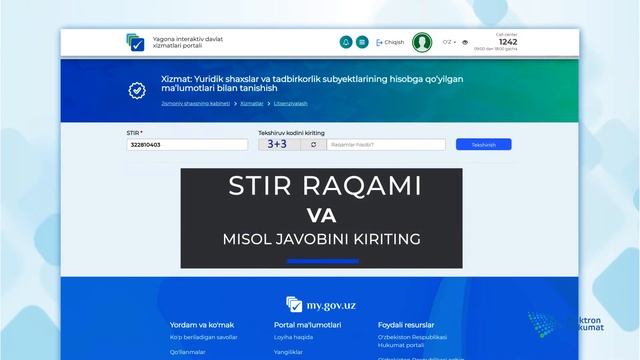This screenshot has height=360, width=640.
Task: Click the footer my.gov.uz logo
Action: [x=321, y=304]
